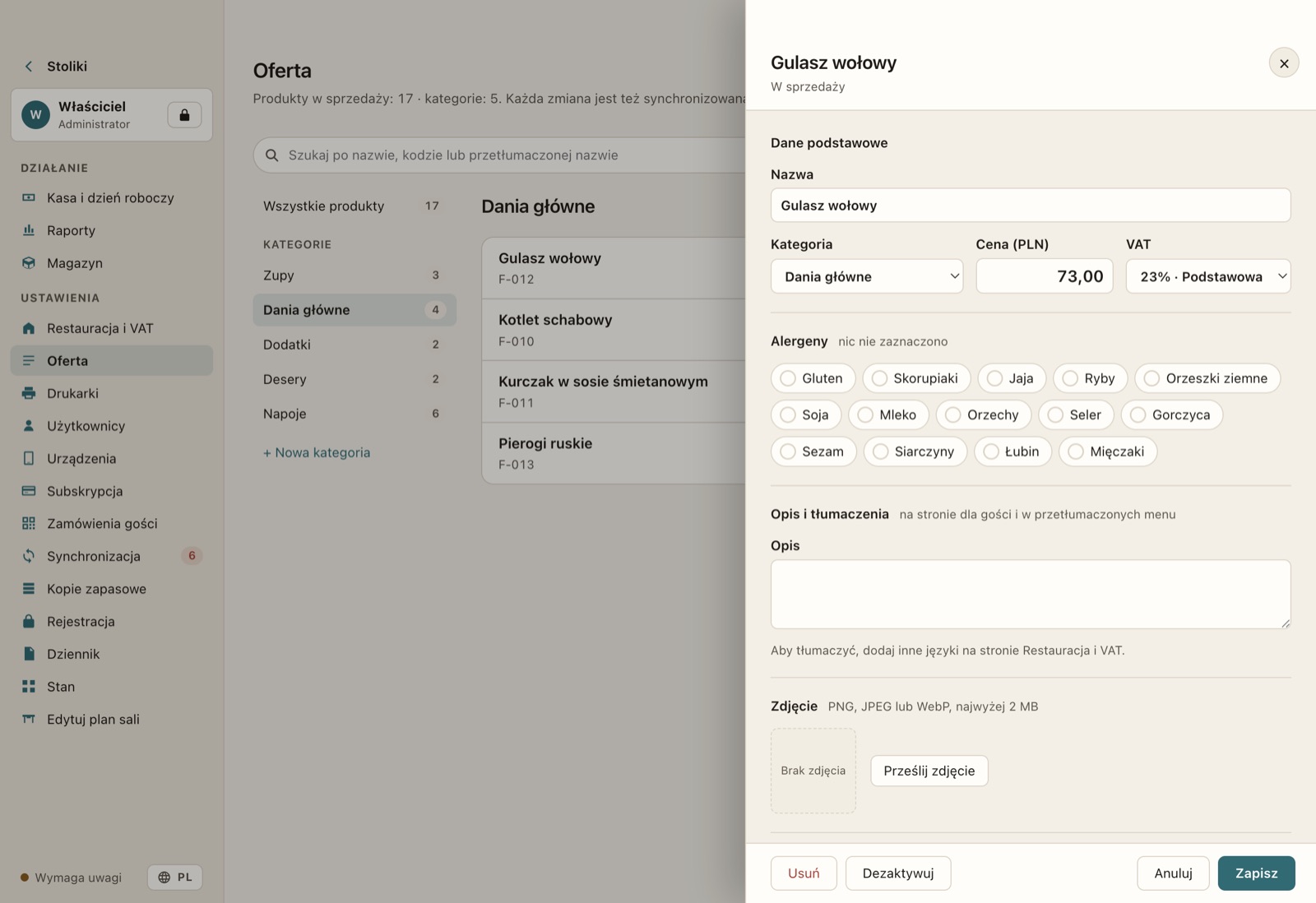Click the back arrow next to Stoliki
1316x903 pixels.
(29, 66)
